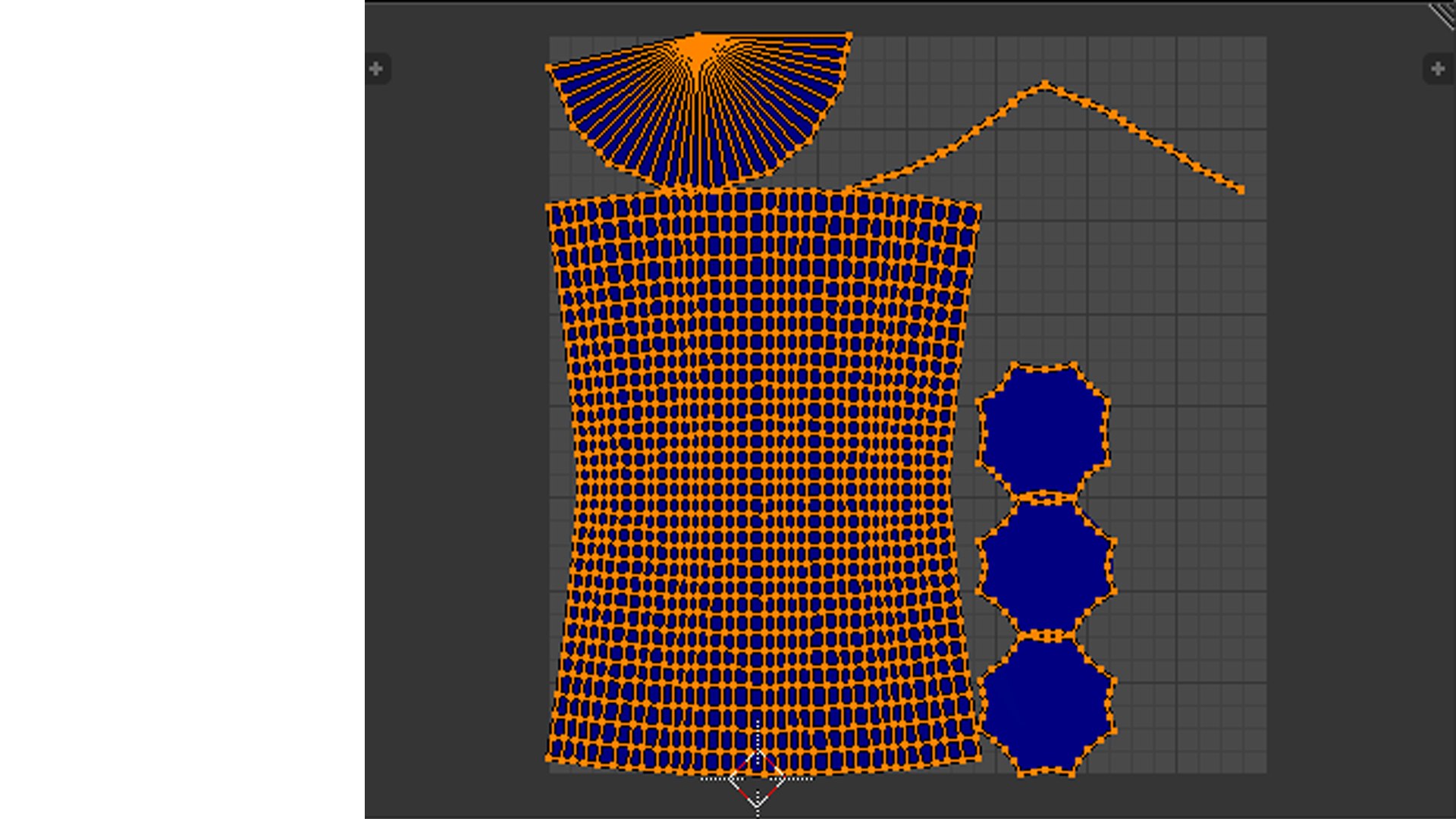The height and width of the screenshot is (819, 1456).
Task: Expand the left tool shelf plus button
Action: (377, 69)
